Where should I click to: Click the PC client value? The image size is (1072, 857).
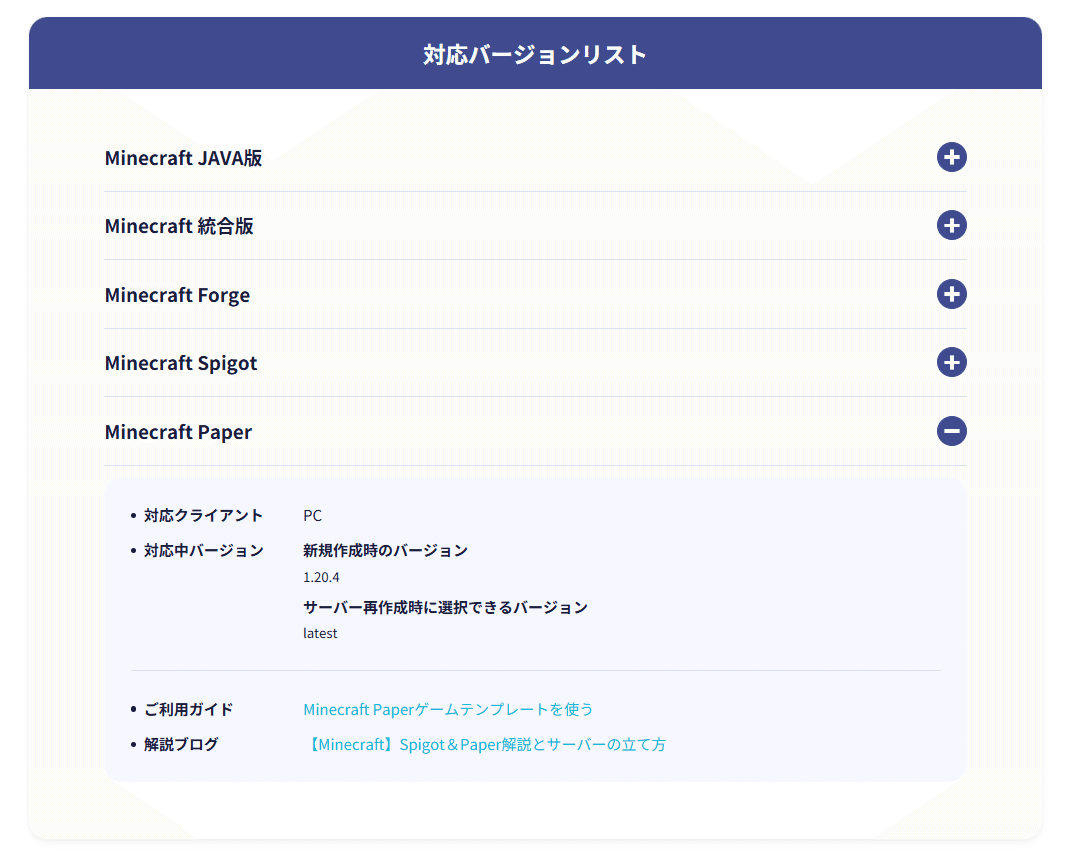[312, 515]
